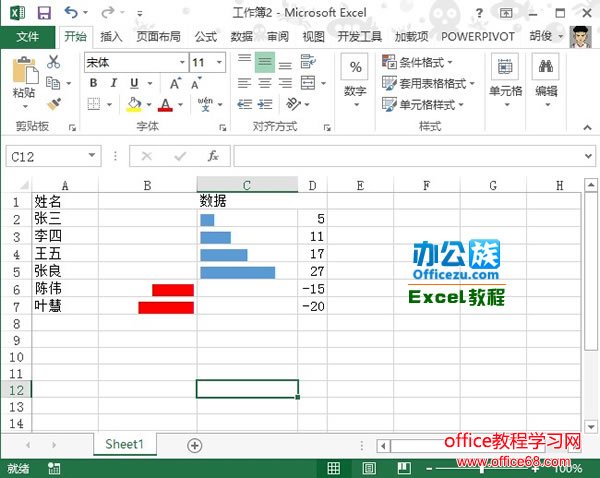600x478 pixels.
Task: Open Excel Help question mark
Action: 479,13
